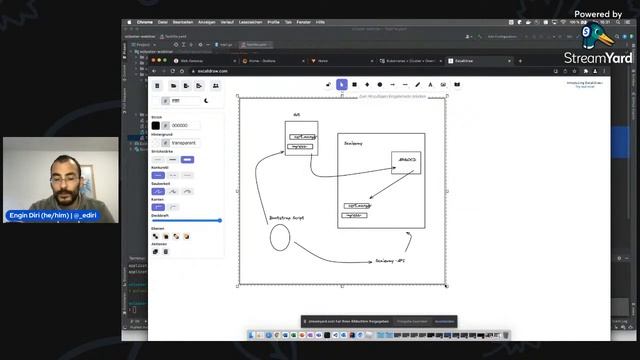Click the Apple menu icon
Viewport: 640px width, 360px height.
click(x=129, y=22)
